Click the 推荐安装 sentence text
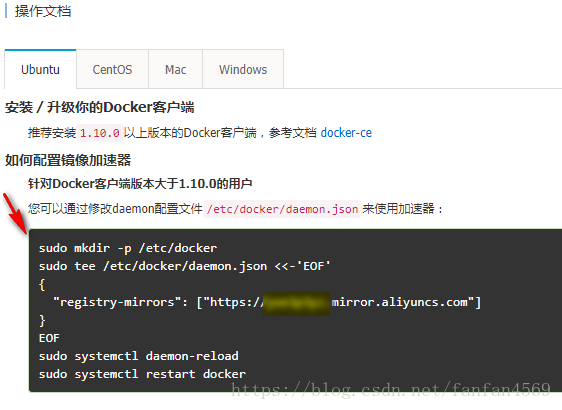This screenshot has height=410, width=562. coord(200,133)
